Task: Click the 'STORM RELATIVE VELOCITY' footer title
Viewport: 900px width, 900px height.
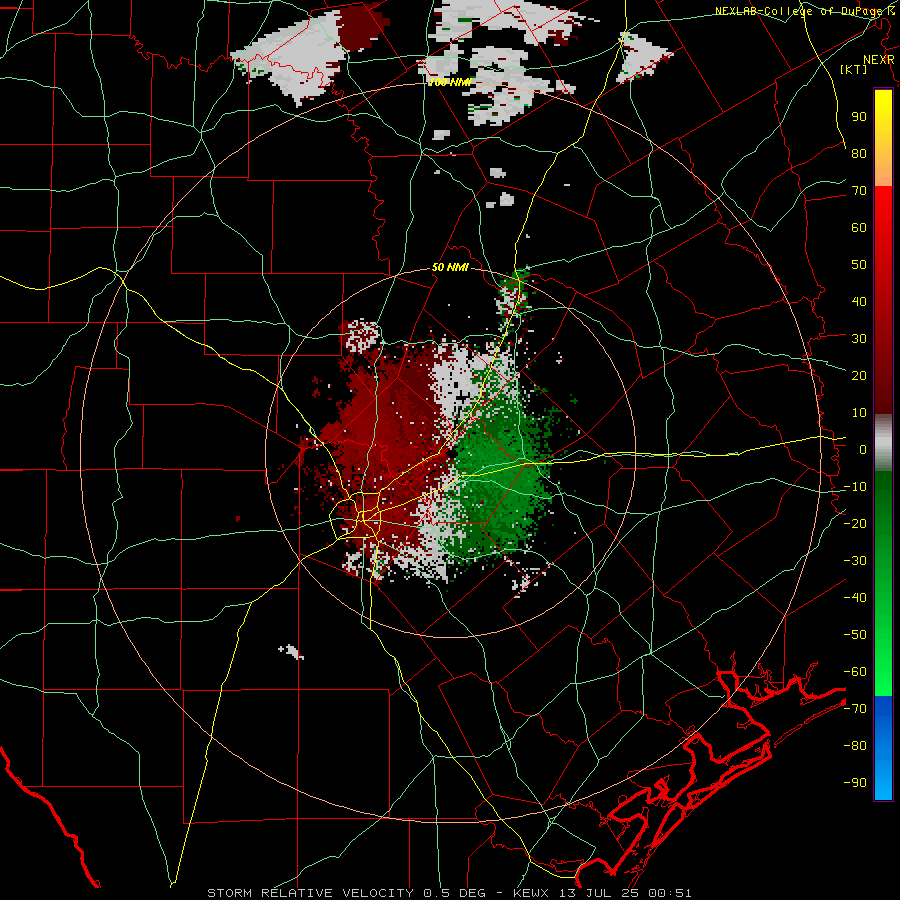Action: (x=310, y=893)
